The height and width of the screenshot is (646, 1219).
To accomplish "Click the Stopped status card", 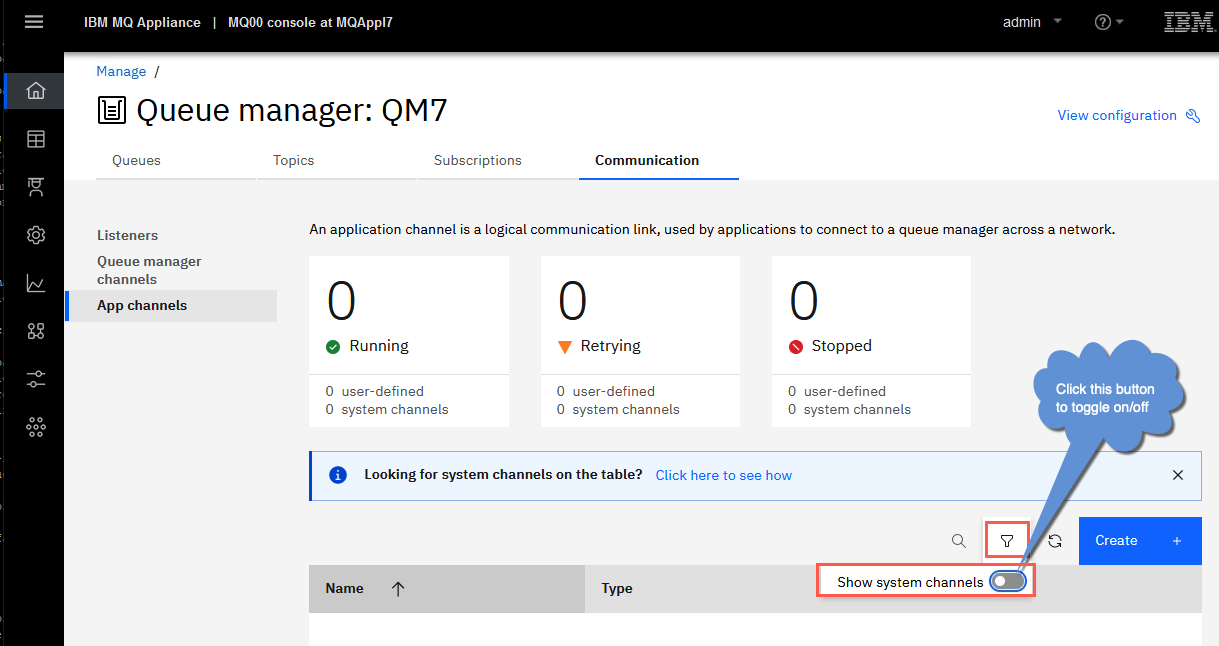I will point(871,341).
